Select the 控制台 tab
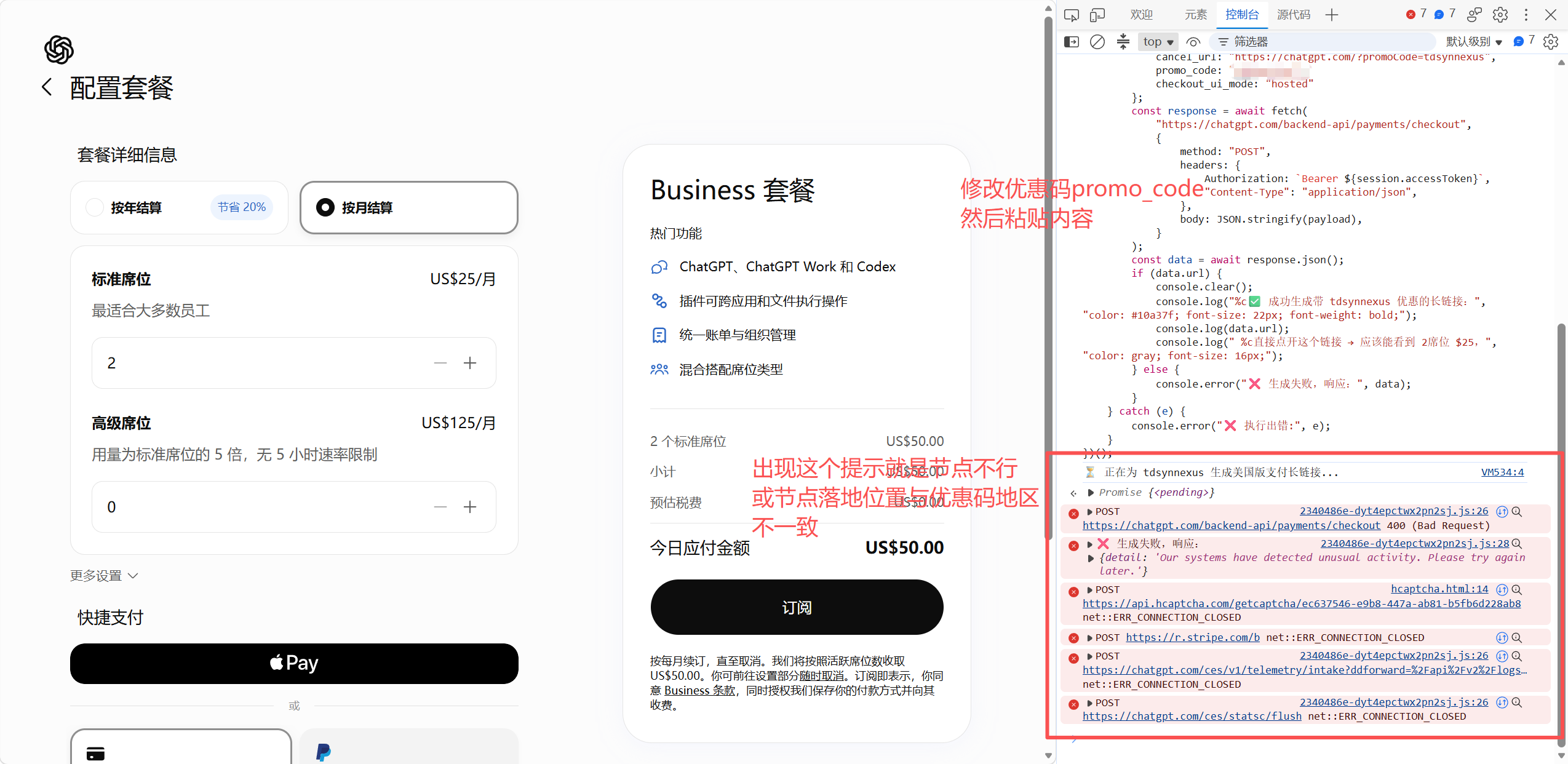Image resolution: width=1568 pixels, height=764 pixels. [x=1242, y=15]
